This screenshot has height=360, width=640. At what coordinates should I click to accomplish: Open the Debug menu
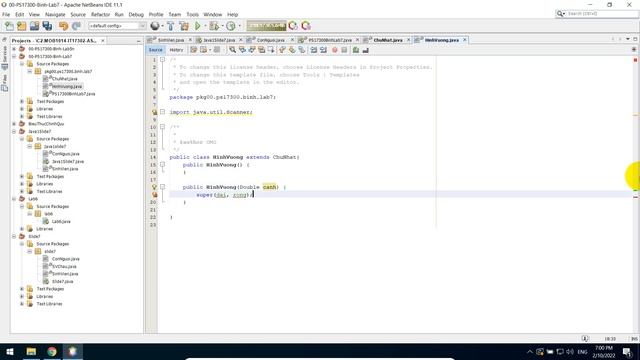(x=136, y=14)
